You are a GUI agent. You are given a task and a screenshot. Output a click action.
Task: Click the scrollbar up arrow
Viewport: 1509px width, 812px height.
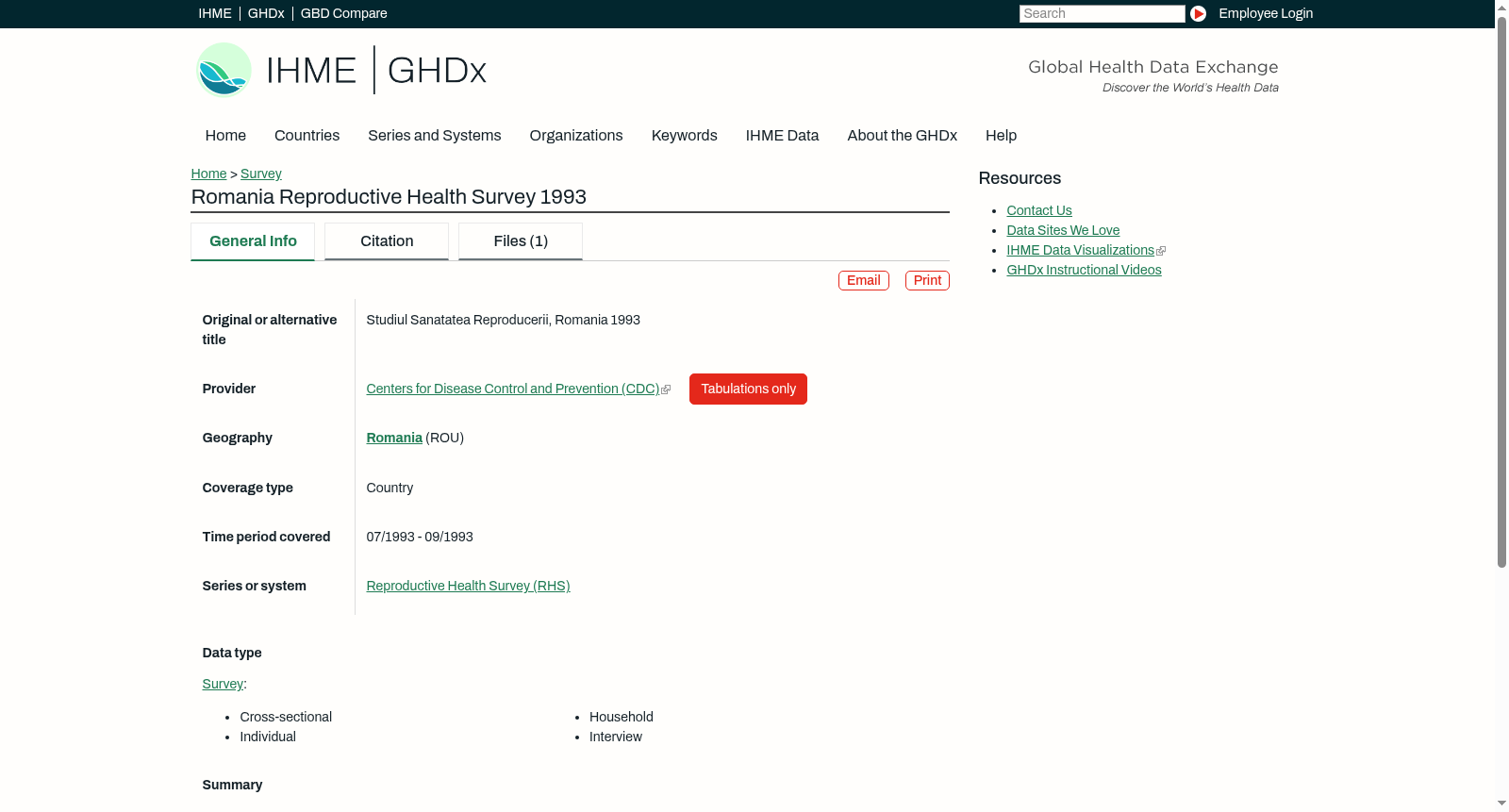tap(1501, 7)
